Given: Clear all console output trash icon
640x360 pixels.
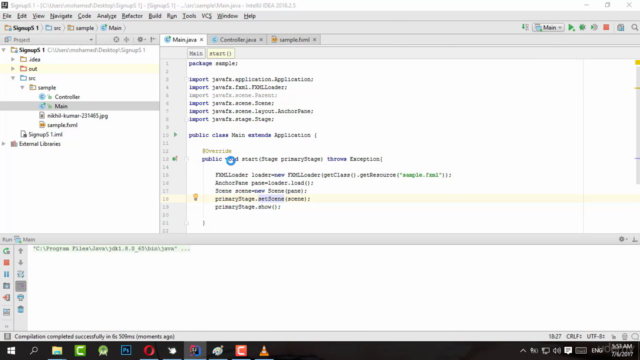Looking at the screenshot, I should pyautogui.click(x=20, y=310).
